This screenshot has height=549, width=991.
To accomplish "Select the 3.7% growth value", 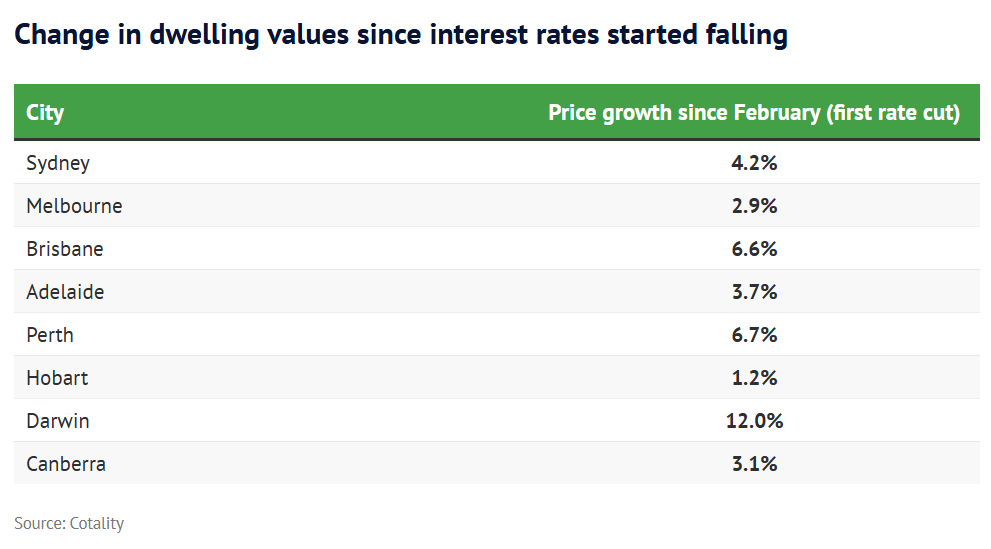I will [754, 292].
